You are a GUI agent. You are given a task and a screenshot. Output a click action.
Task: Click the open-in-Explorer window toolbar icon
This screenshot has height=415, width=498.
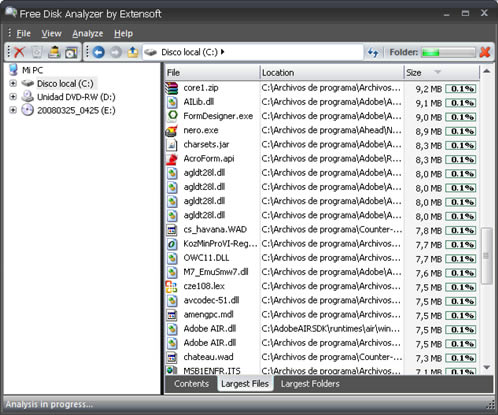71,52
